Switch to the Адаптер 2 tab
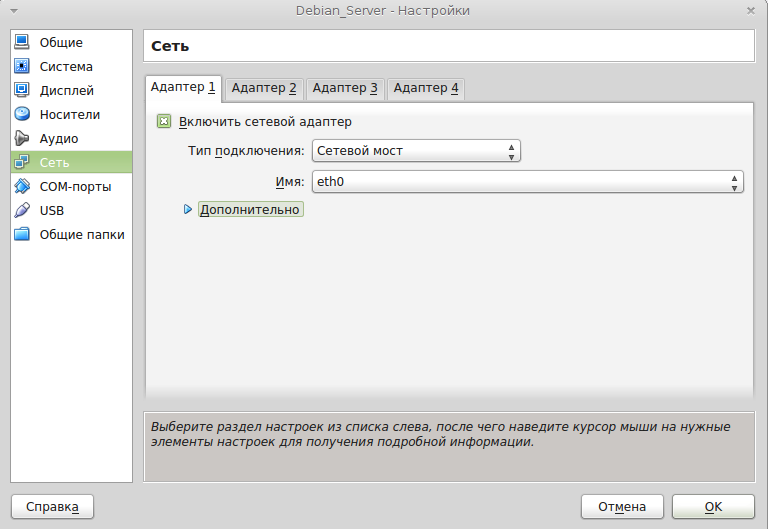Viewport: 768px width, 529px height. [264, 89]
